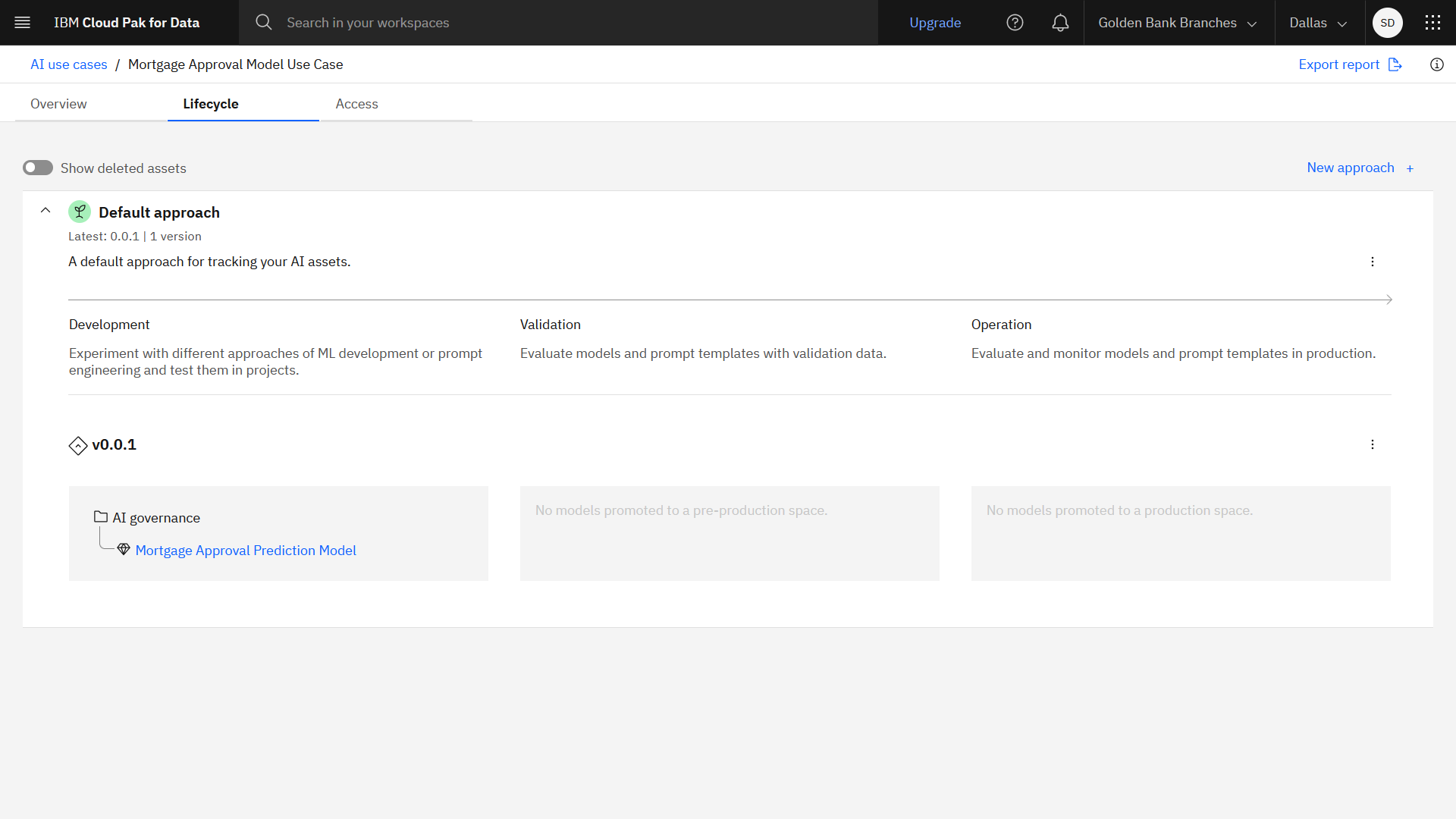
Task: Click 'No models promoted to a pre-production space' text
Action: tap(681, 510)
